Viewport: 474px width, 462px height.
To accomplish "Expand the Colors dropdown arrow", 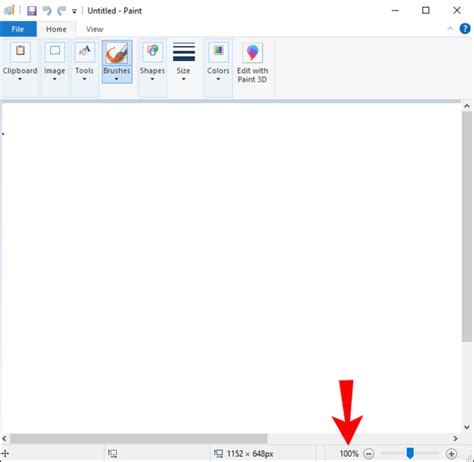I will pyautogui.click(x=218, y=79).
